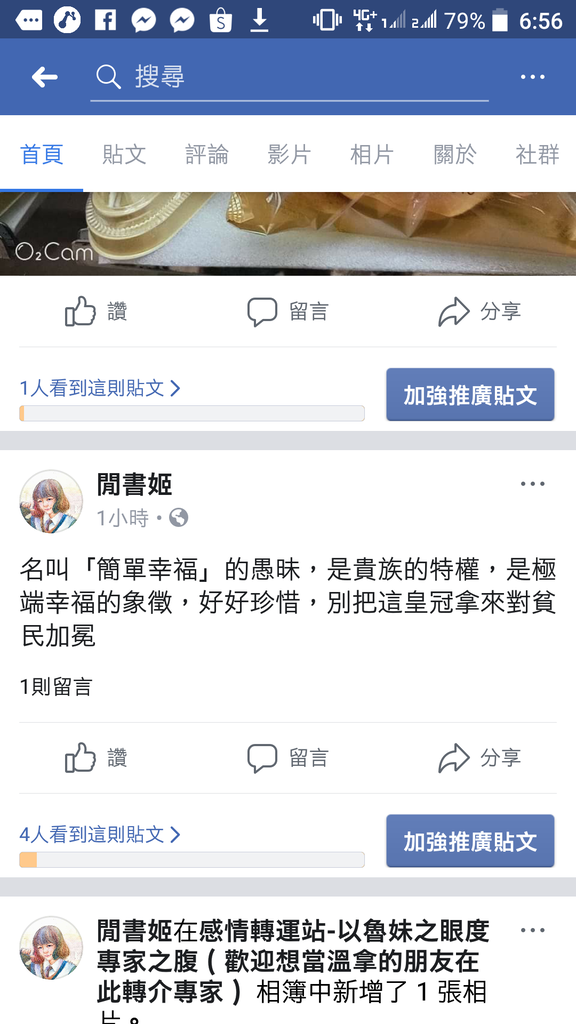Share the 簡單幸福 text post
Viewport: 576px width, 1024px height.
pyautogui.click(x=479, y=758)
